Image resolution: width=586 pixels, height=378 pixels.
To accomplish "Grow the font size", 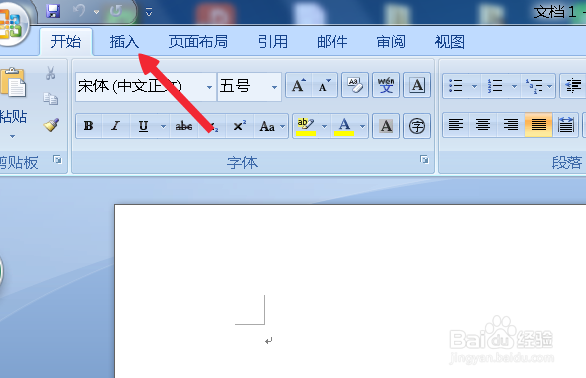I will 298,86.
